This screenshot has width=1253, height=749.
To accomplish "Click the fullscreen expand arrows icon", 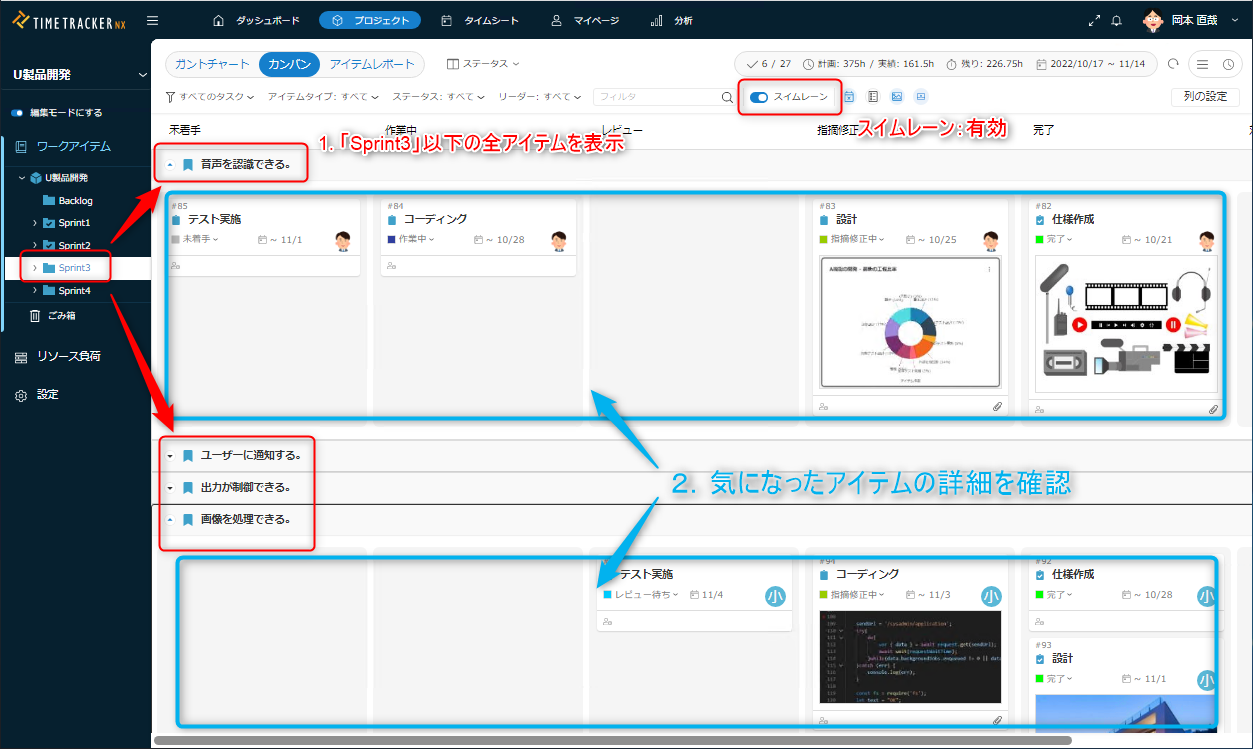I will (x=1096, y=21).
